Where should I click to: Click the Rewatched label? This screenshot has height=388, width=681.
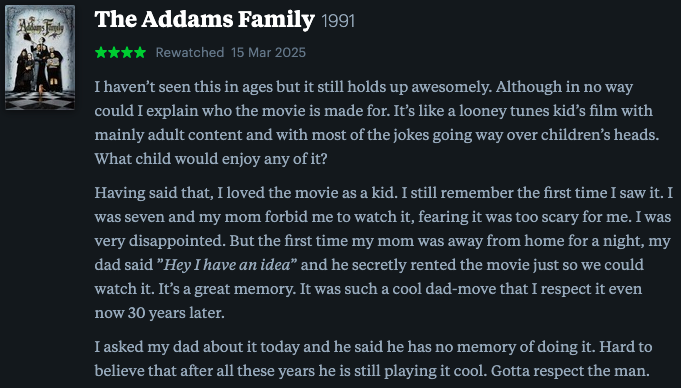pos(190,53)
